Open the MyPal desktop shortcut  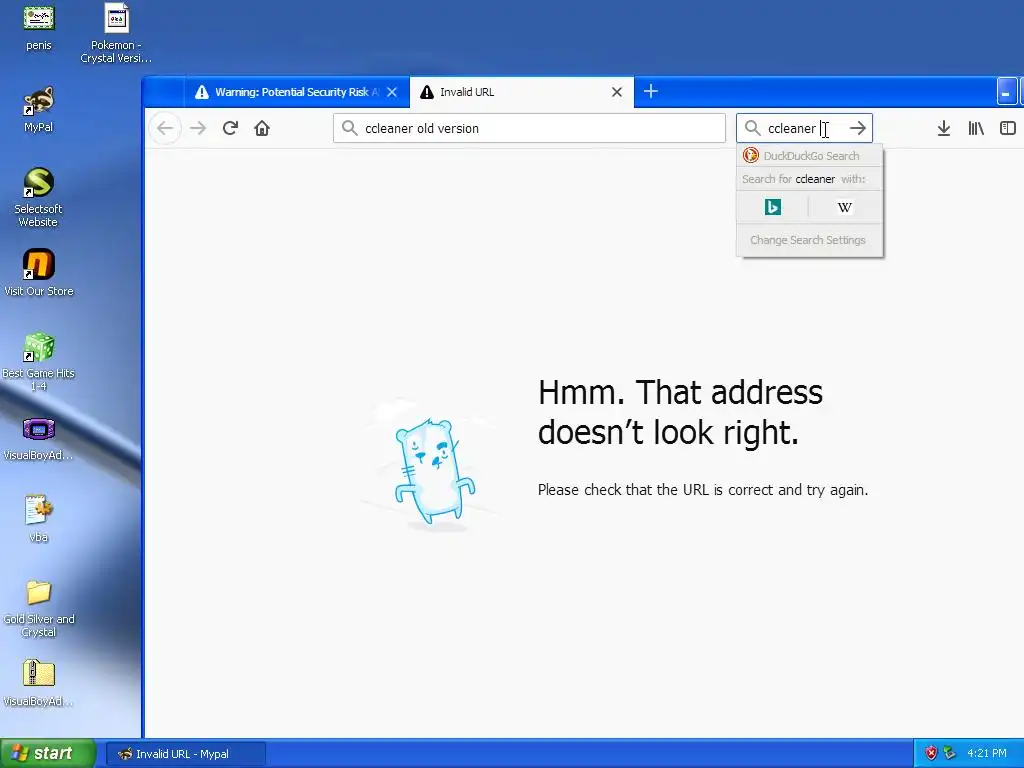click(39, 109)
